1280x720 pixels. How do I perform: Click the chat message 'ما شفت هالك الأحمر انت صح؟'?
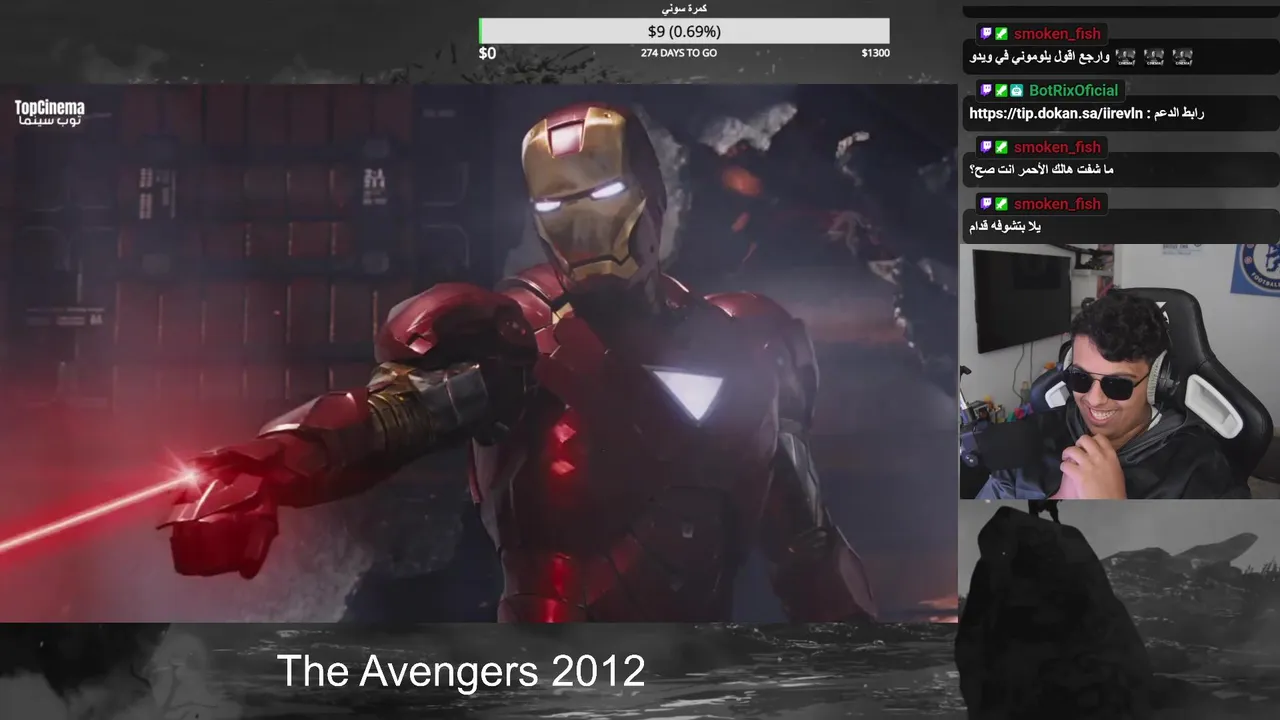point(1041,170)
